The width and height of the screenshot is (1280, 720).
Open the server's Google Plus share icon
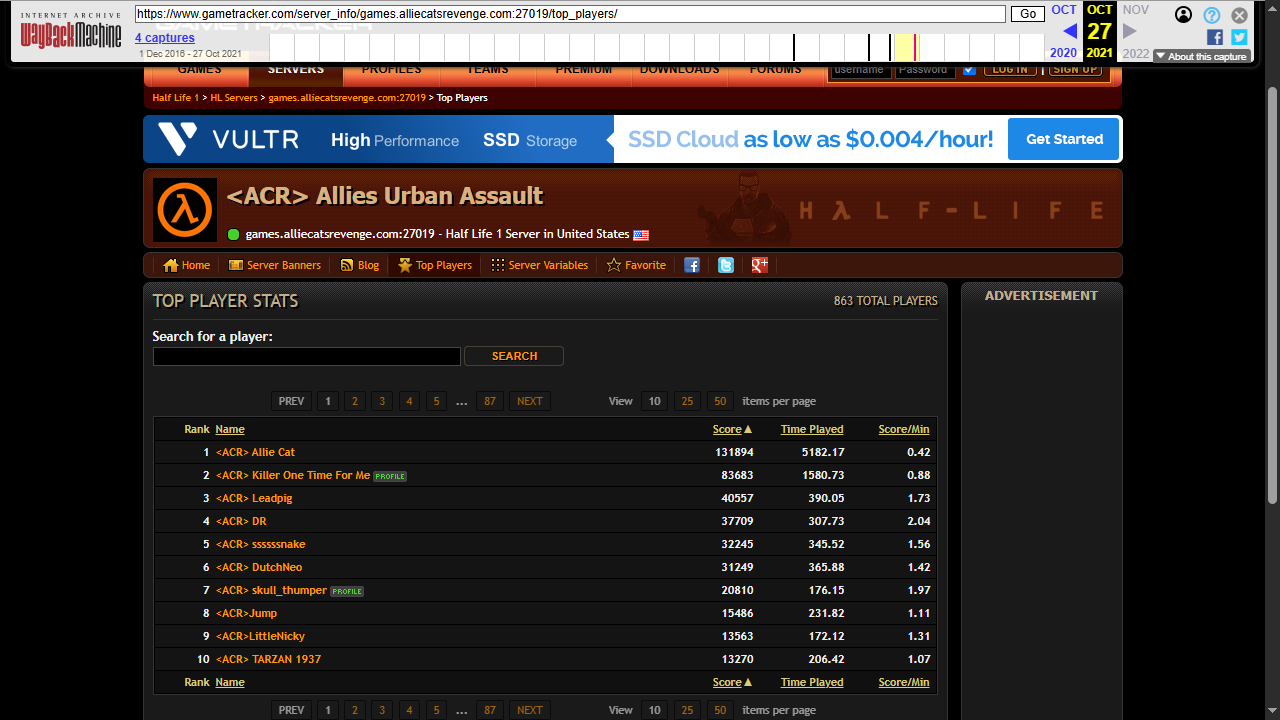tap(760, 265)
